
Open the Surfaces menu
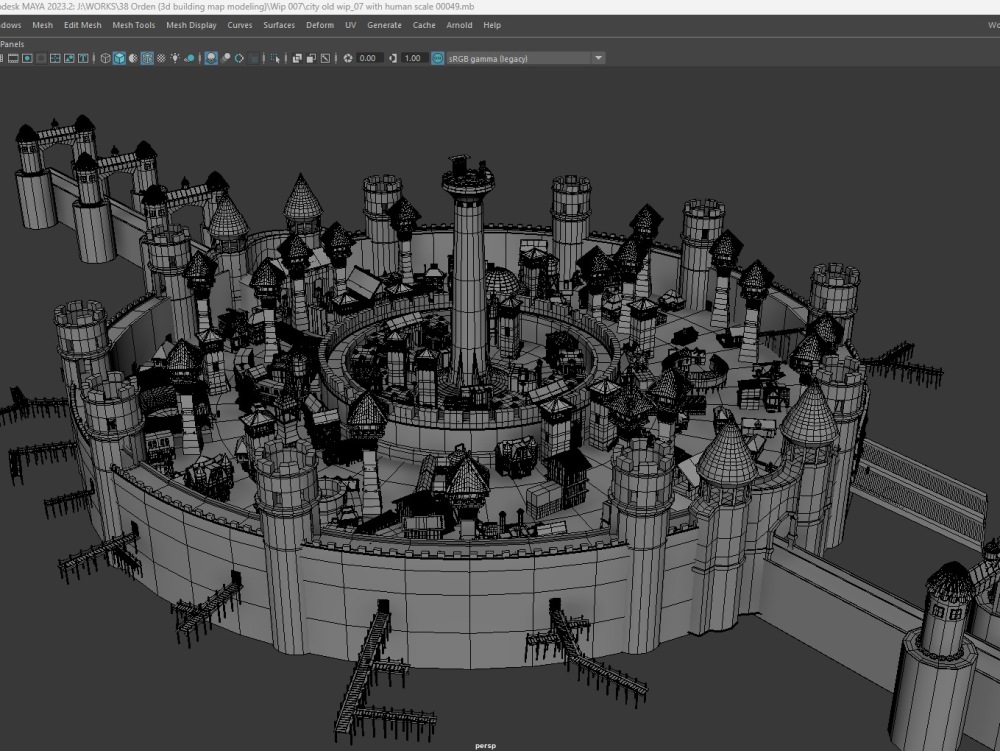(x=279, y=25)
